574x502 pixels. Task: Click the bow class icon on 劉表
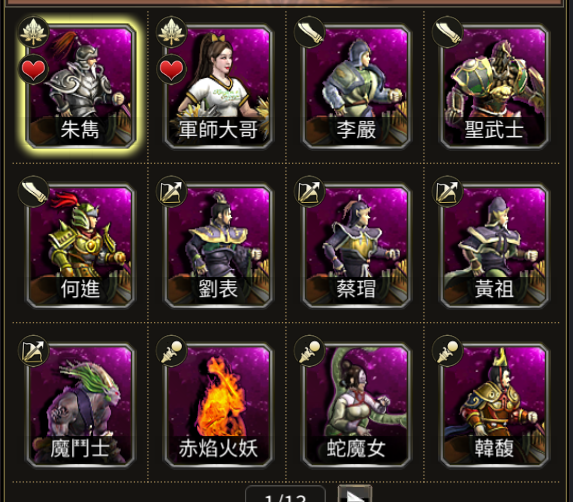(171, 191)
